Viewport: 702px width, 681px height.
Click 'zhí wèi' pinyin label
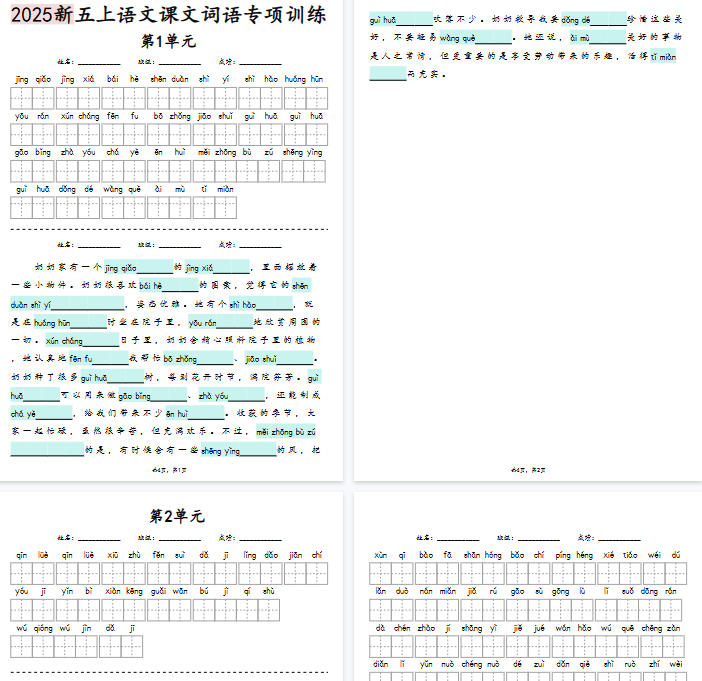666,664
